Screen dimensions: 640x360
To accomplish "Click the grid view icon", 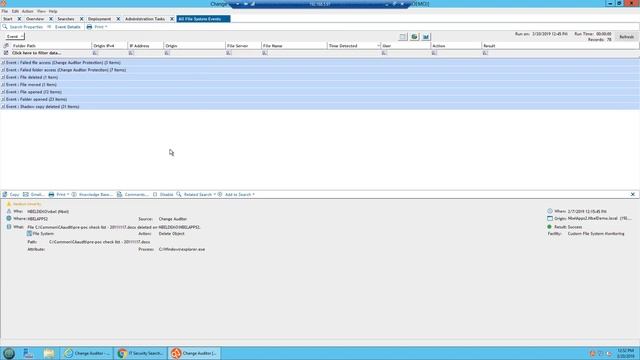I will [x=403, y=37].
